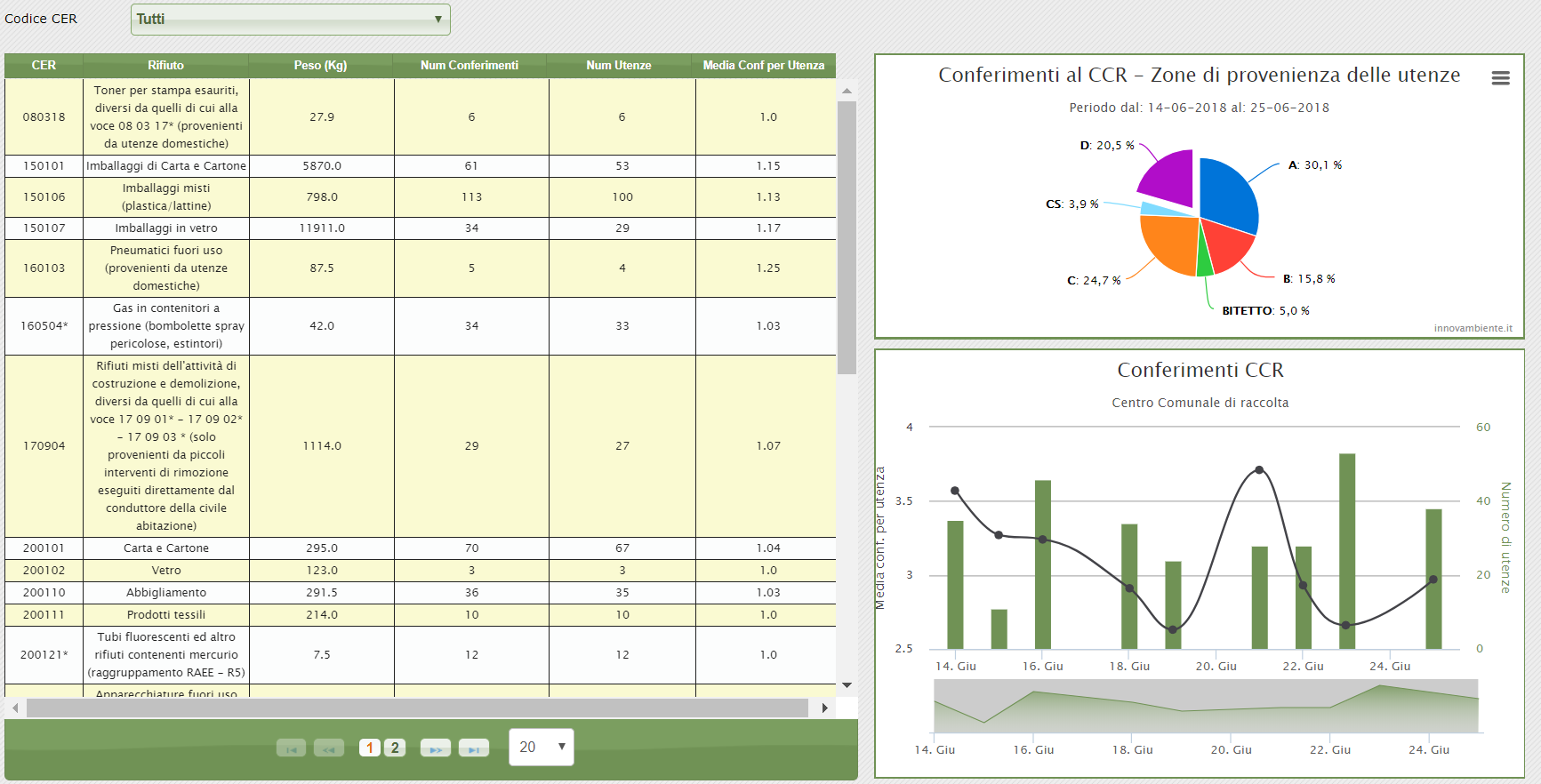Click the weight value 5870.0
Screen dimensions: 1541x784
tap(322, 165)
